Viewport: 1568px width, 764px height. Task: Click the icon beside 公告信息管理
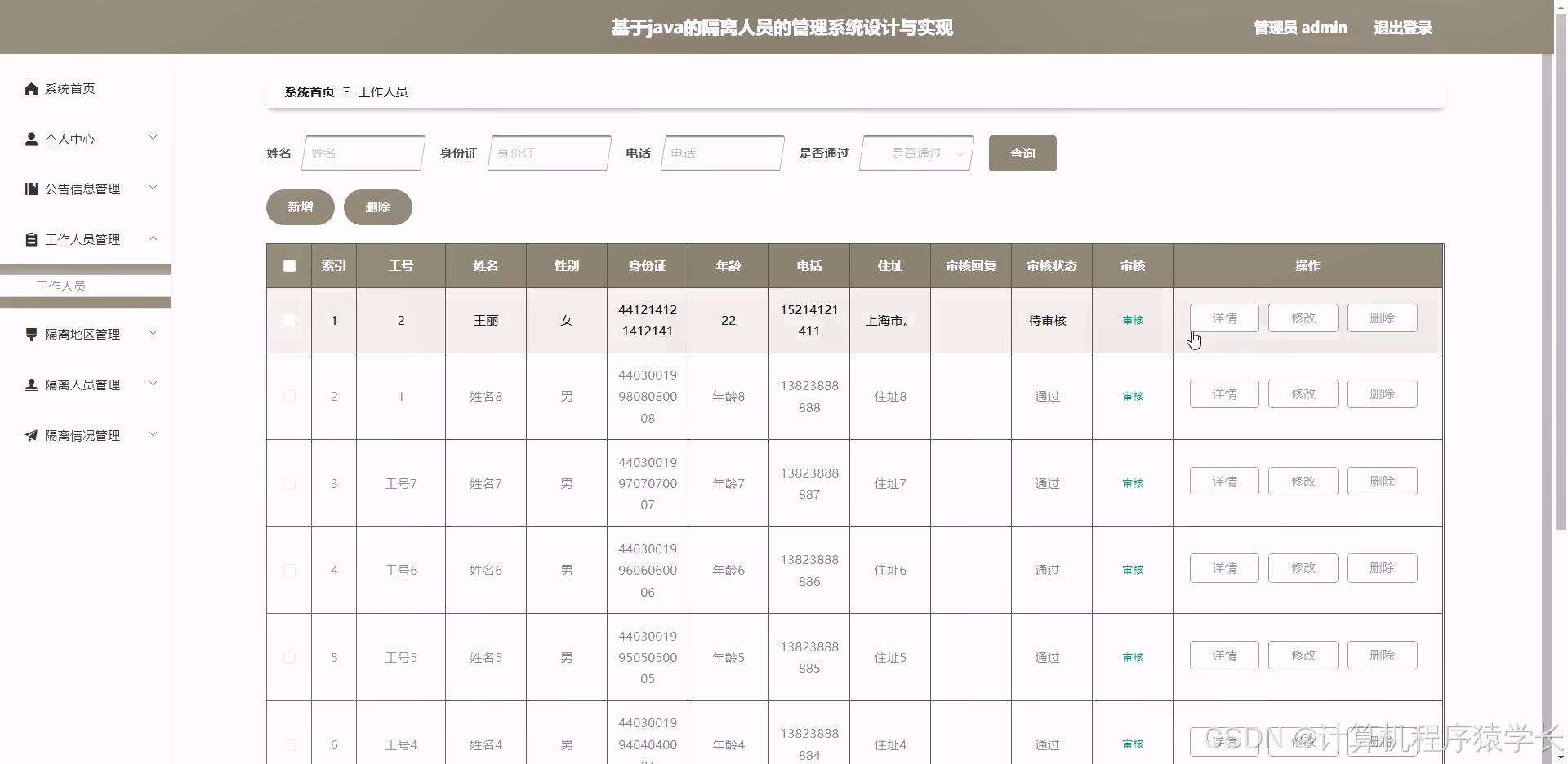[x=31, y=189]
